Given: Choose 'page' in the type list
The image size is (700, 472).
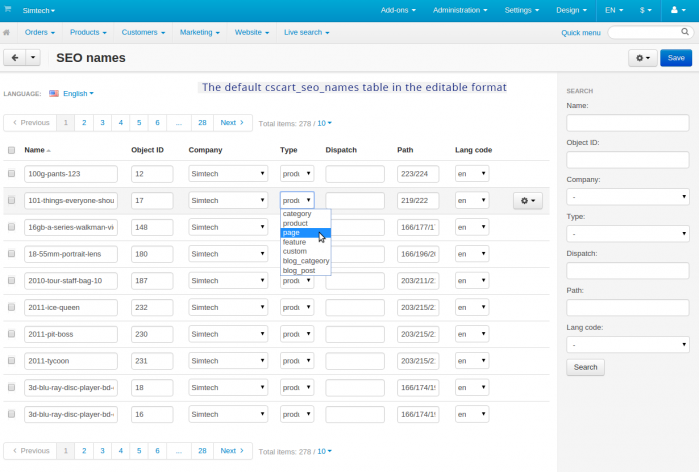Looking at the screenshot, I should click(306, 233).
